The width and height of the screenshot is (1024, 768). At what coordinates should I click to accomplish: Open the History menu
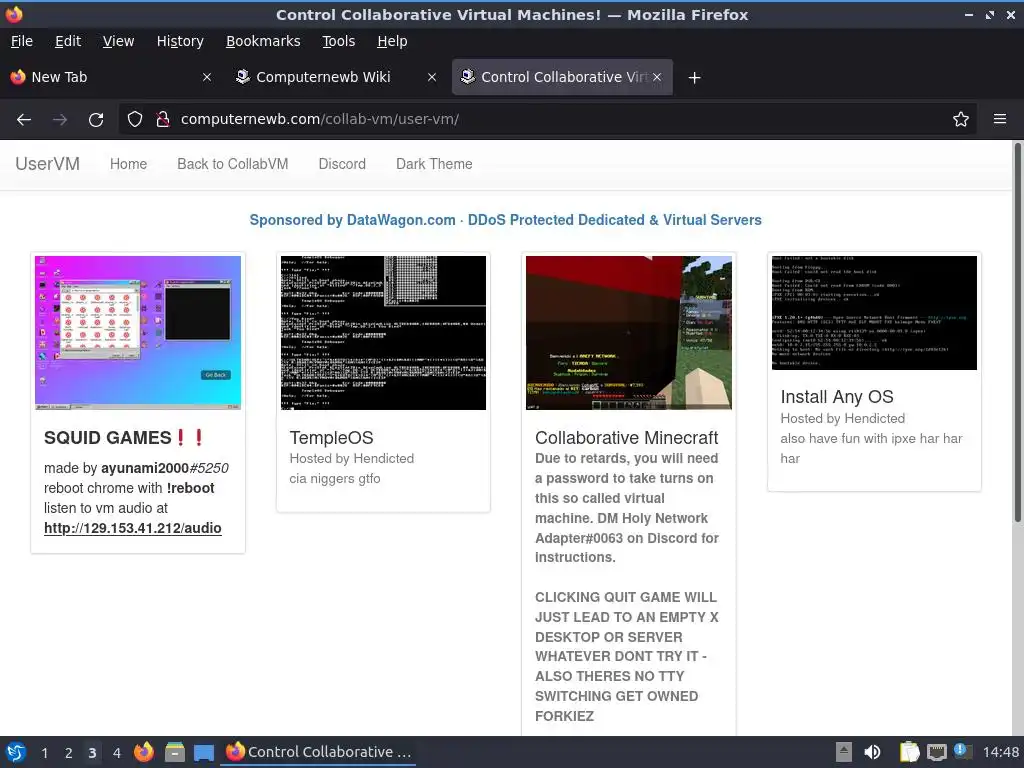(180, 41)
